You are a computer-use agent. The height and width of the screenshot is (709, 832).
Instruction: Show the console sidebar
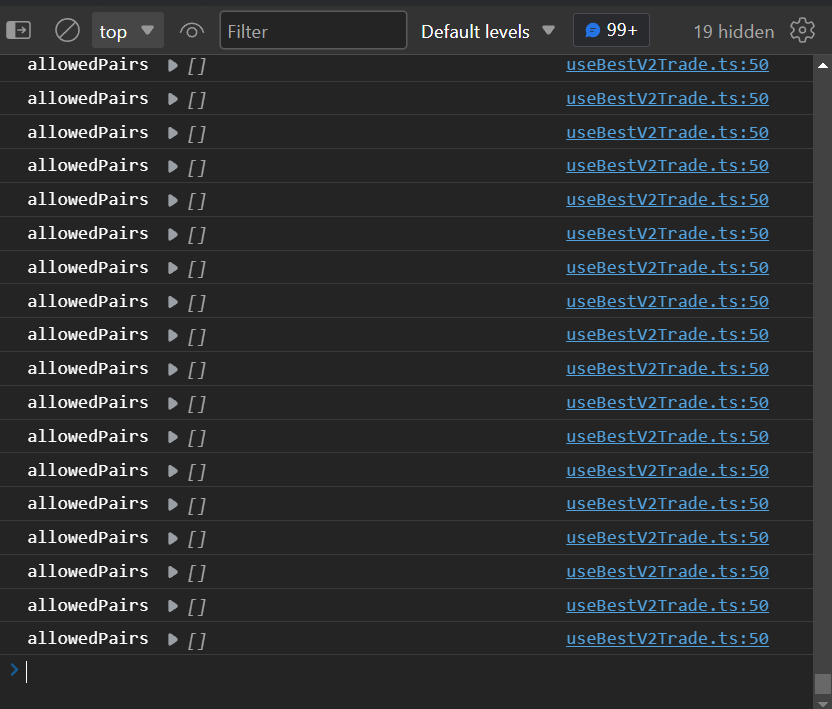[x=19, y=30]
